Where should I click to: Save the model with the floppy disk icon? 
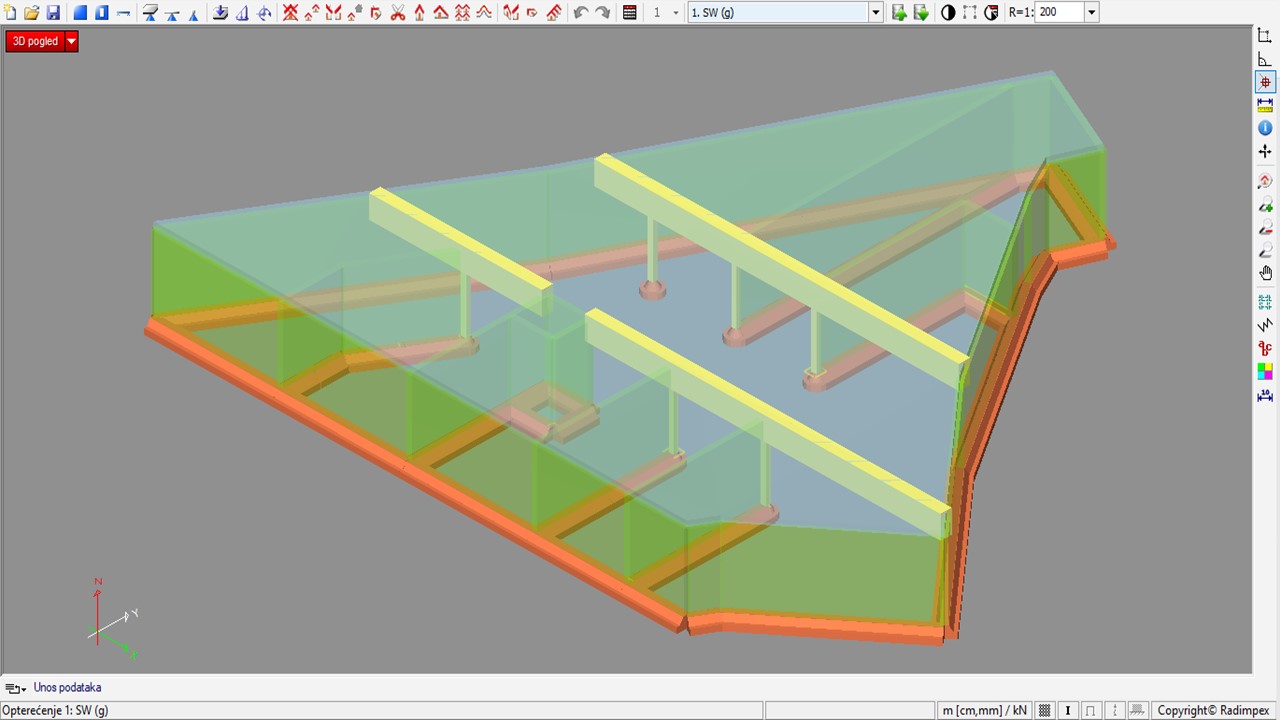point(54,13)
